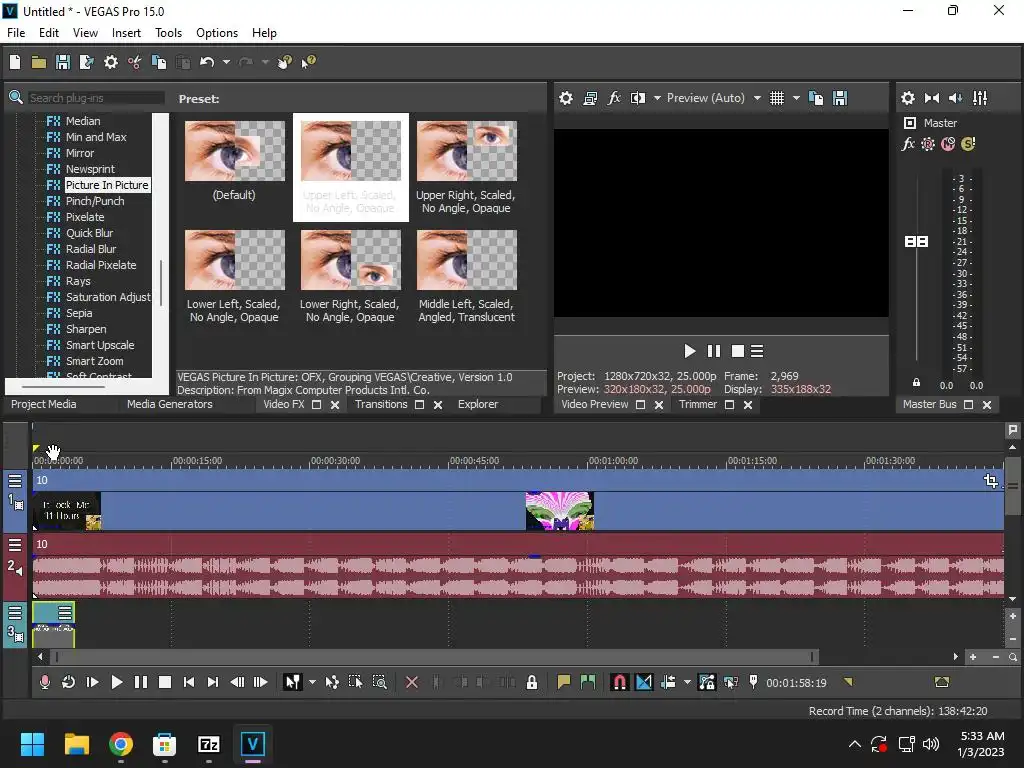Pause timeline playback

(x=140, y=682)
